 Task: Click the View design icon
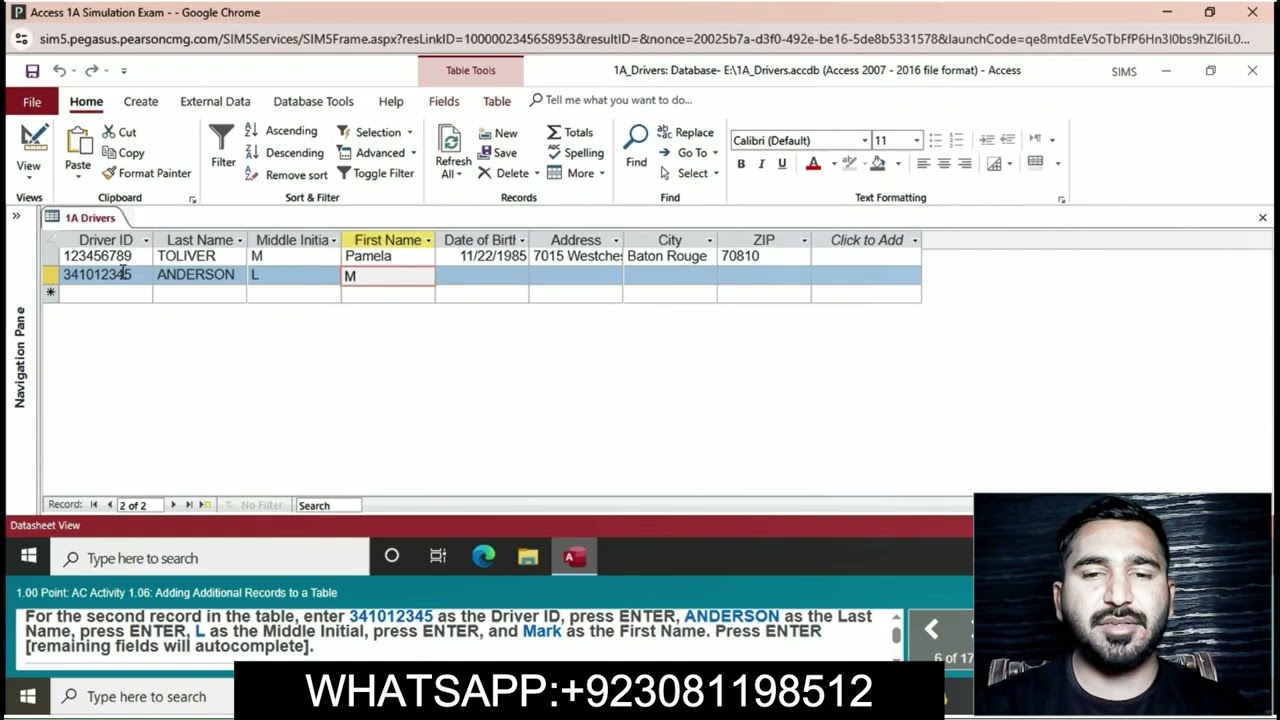coord(33,137)
